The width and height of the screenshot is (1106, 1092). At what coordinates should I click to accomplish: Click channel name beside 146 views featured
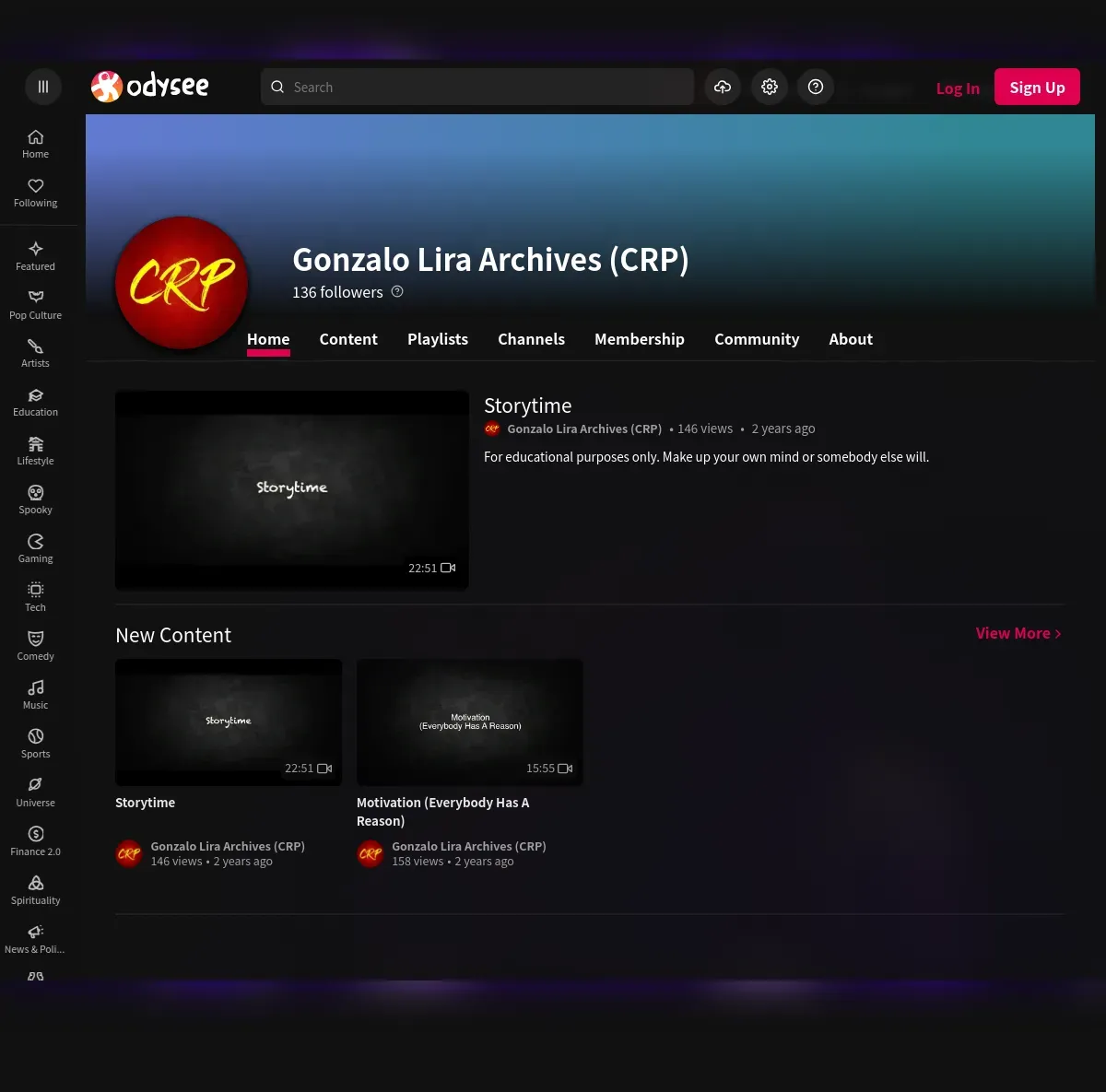584,429
